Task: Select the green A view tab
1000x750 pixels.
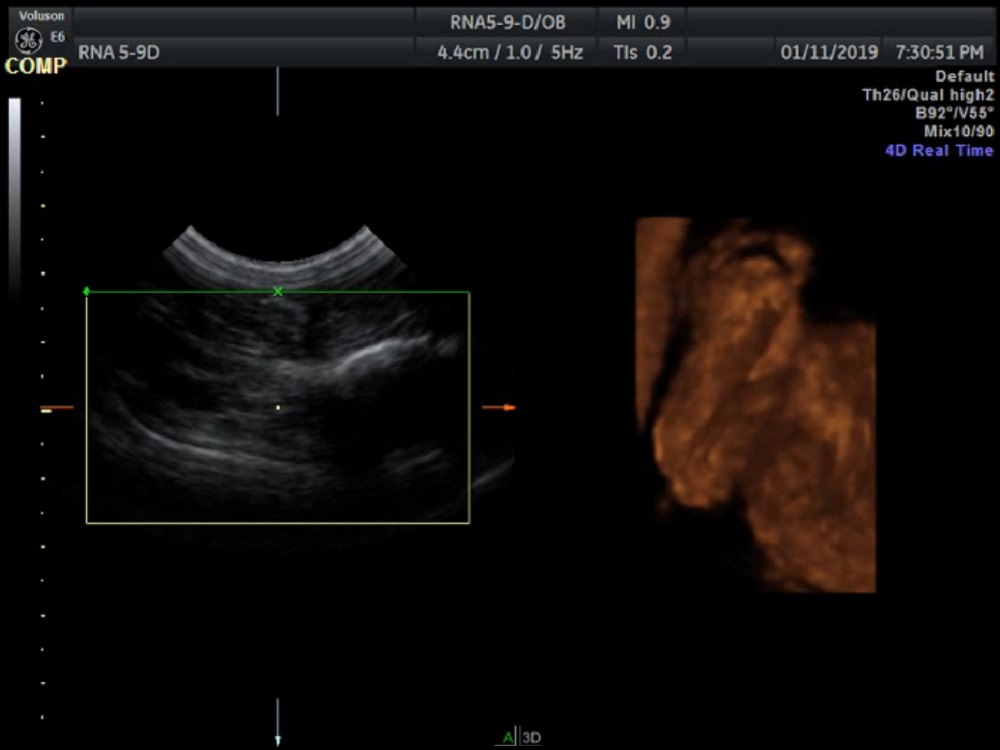Action: (x=508, y=738)
